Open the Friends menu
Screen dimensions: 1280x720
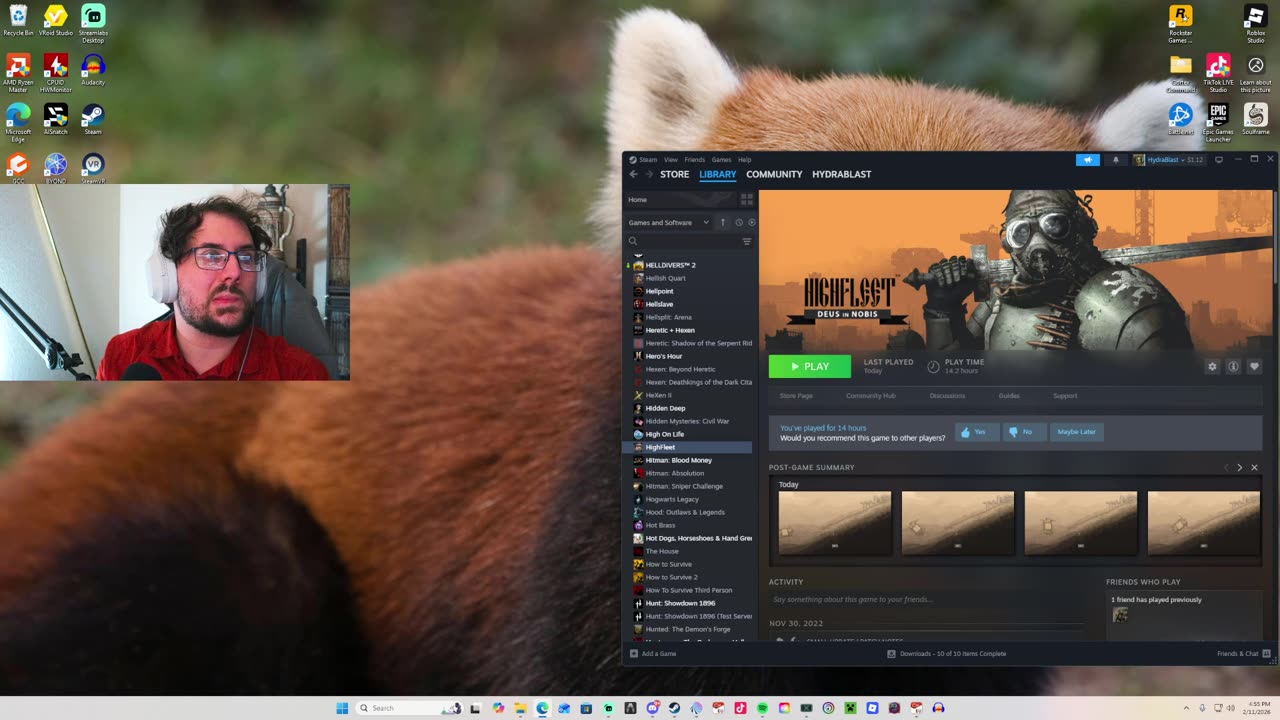click(x=694, y=160)
